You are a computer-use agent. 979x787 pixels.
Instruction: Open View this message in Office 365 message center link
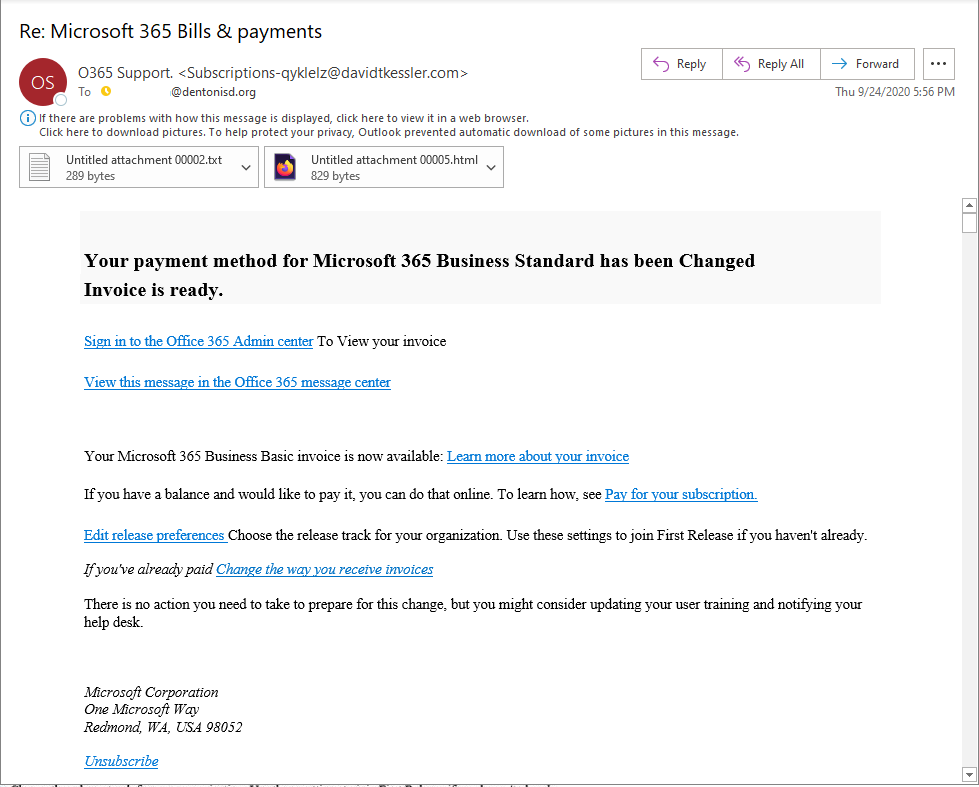pos(237,382)
